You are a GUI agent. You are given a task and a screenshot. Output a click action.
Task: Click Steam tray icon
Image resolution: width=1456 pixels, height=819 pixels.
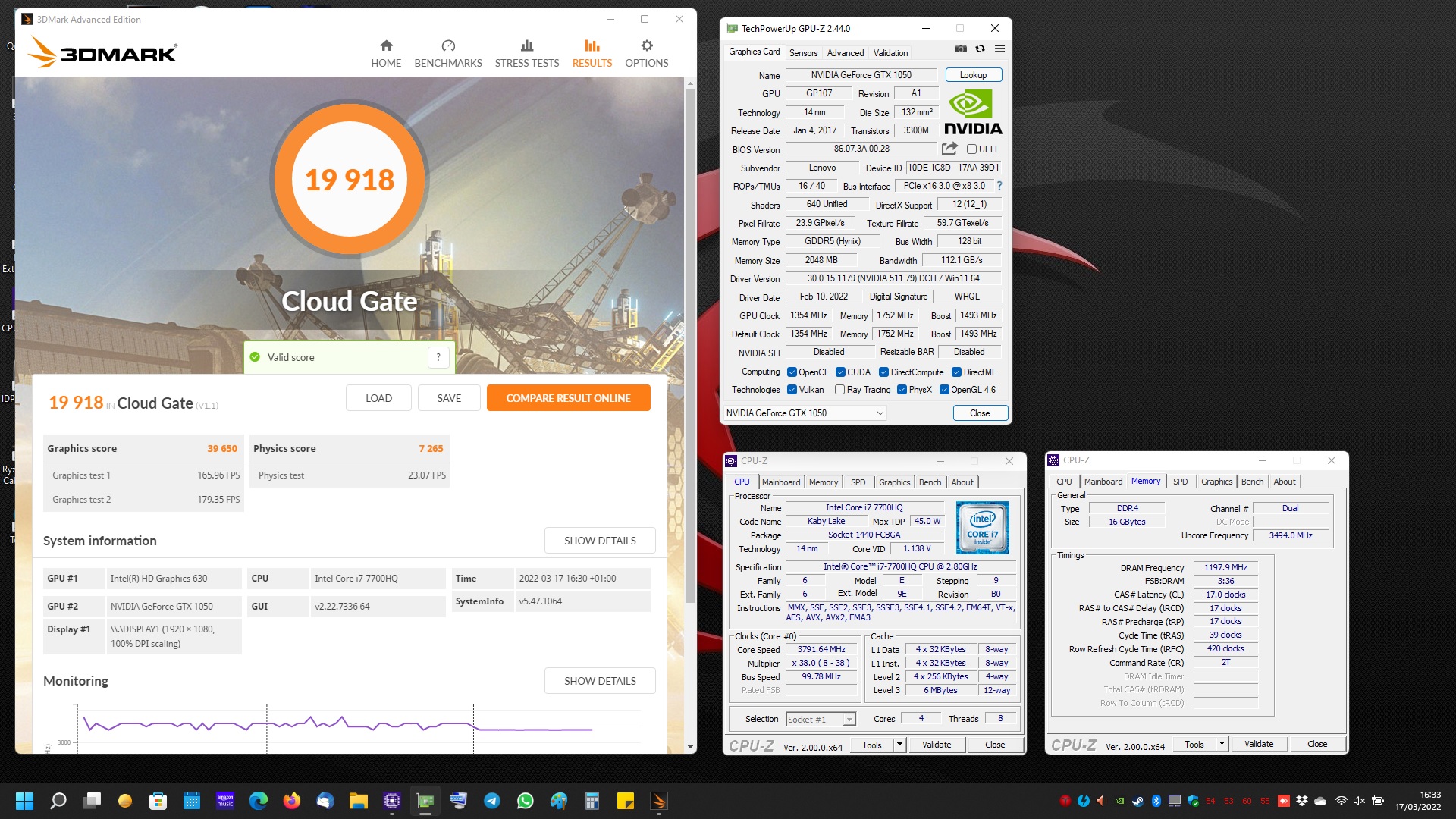click(1137, 801)
